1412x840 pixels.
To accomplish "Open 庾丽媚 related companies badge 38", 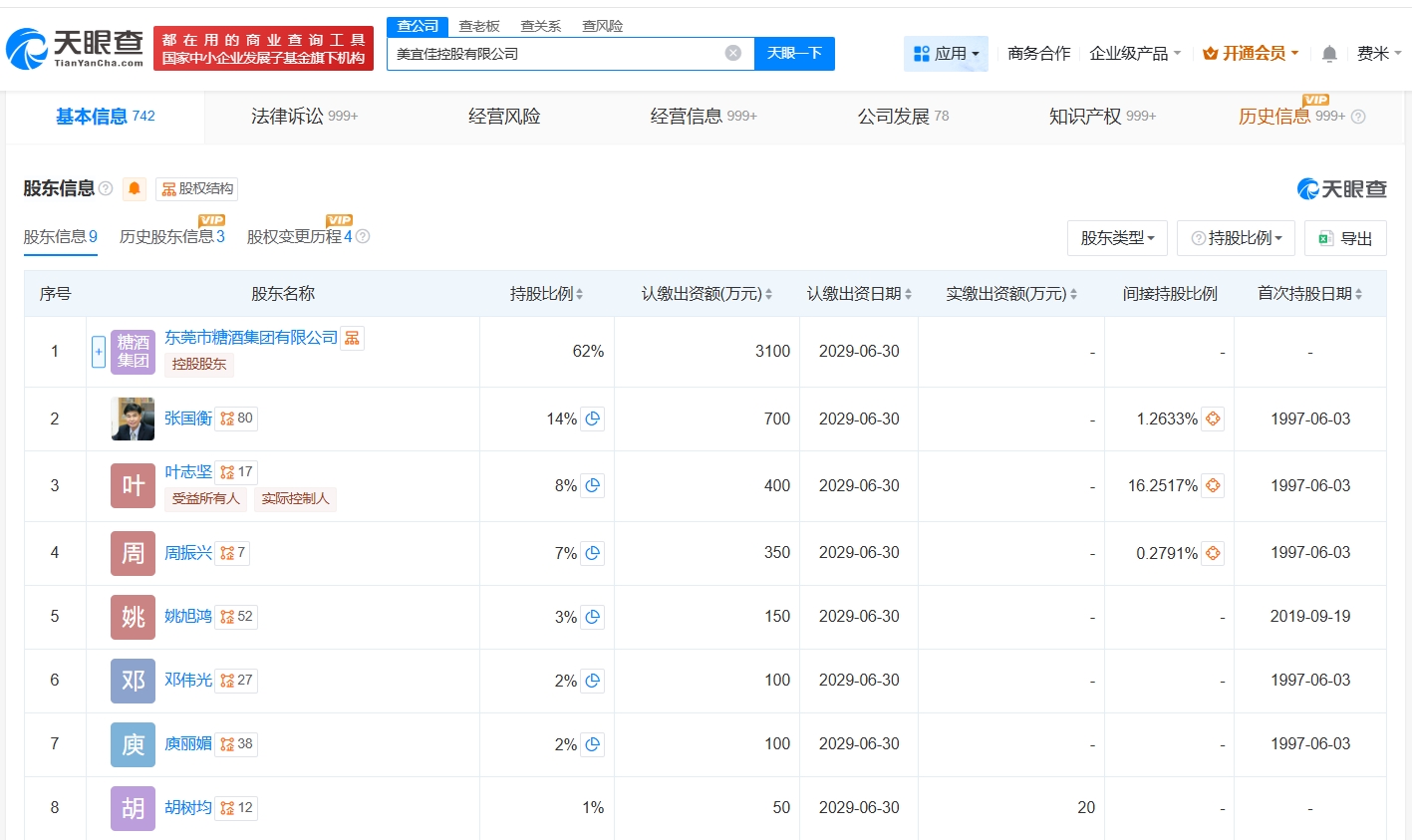I will click(x=236, y=744).
